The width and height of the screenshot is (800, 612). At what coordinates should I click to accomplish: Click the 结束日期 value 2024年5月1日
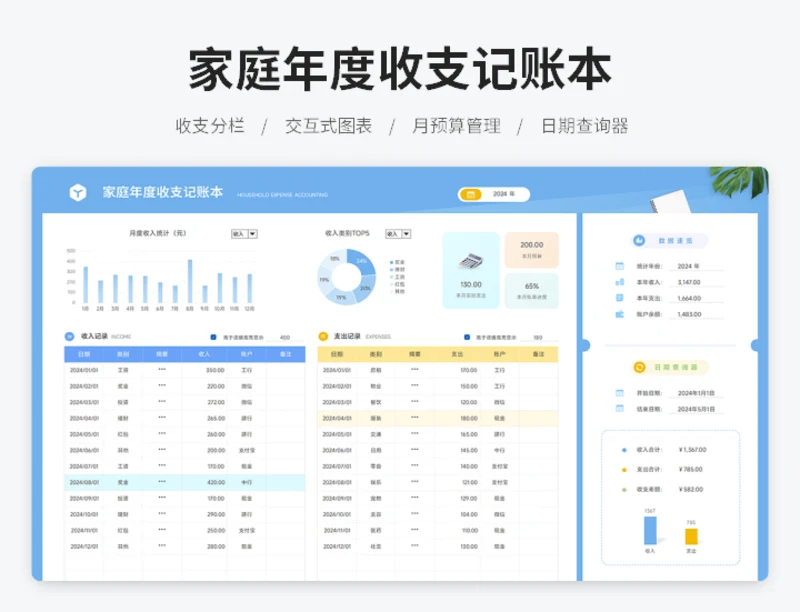click(x=696, y=409)
